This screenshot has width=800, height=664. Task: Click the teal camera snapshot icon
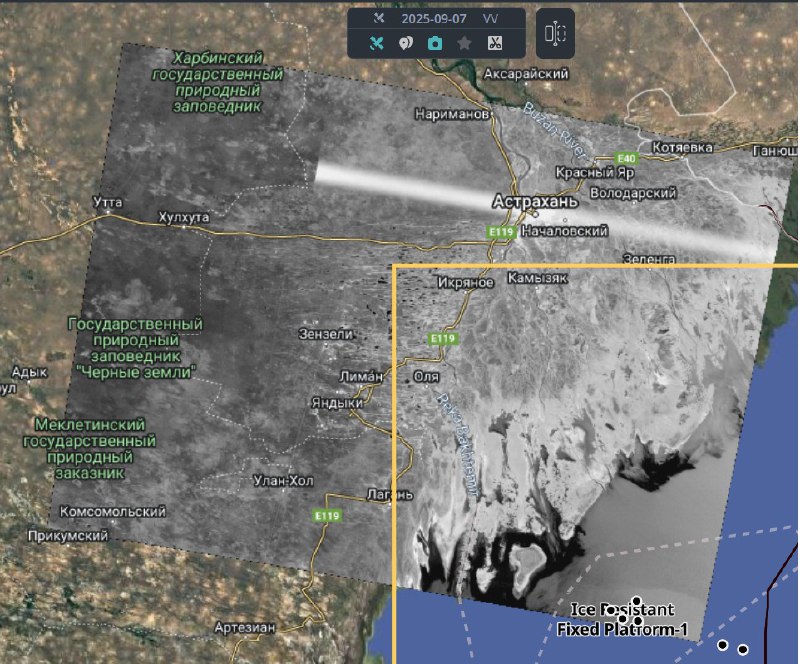[435, 43]
